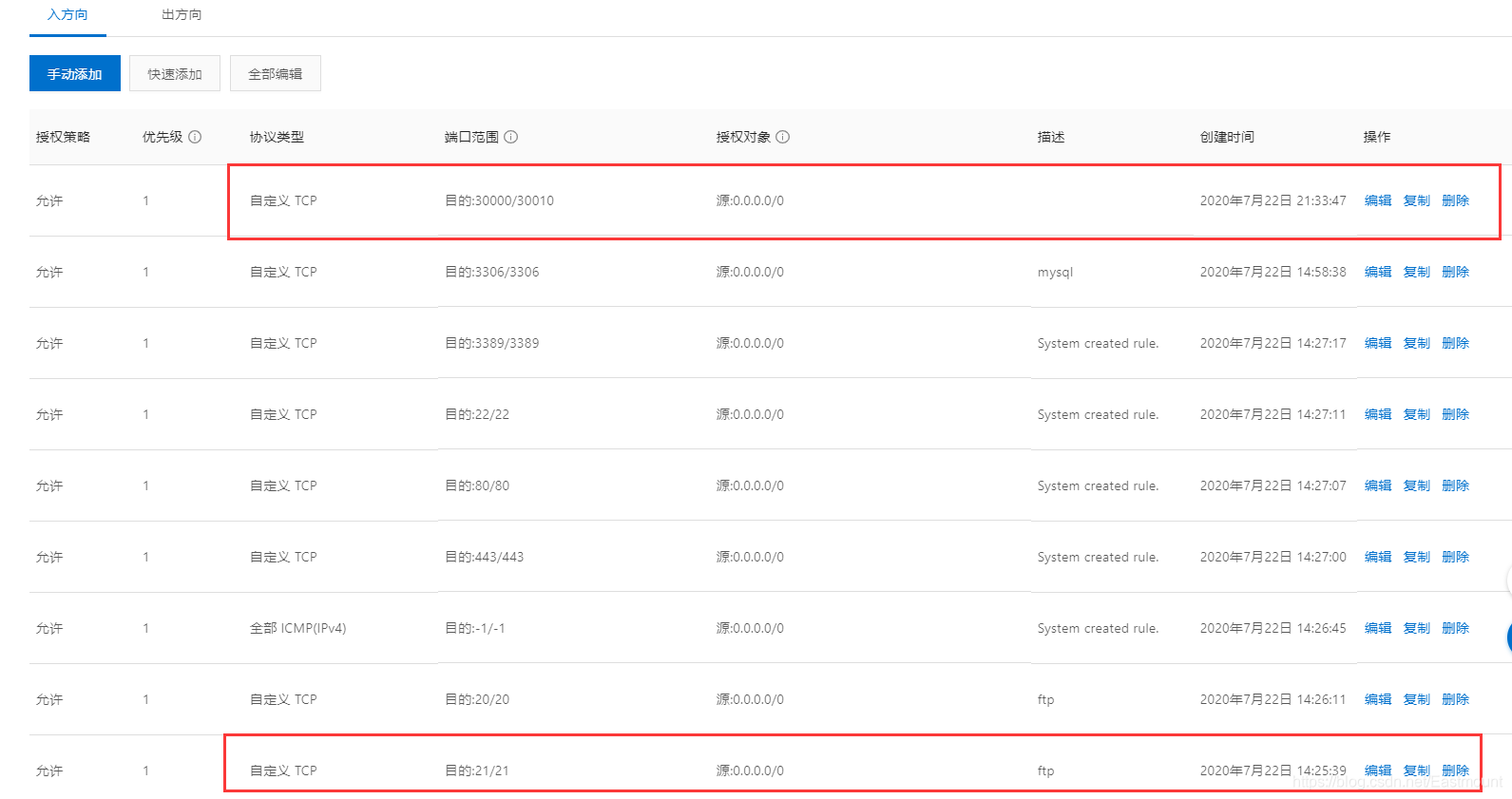The width and height of the screenshot is (1512, 799).
Task: Select the 全部 ICMP(IPv4) protocol cell
Action: (x=298, y=628)
